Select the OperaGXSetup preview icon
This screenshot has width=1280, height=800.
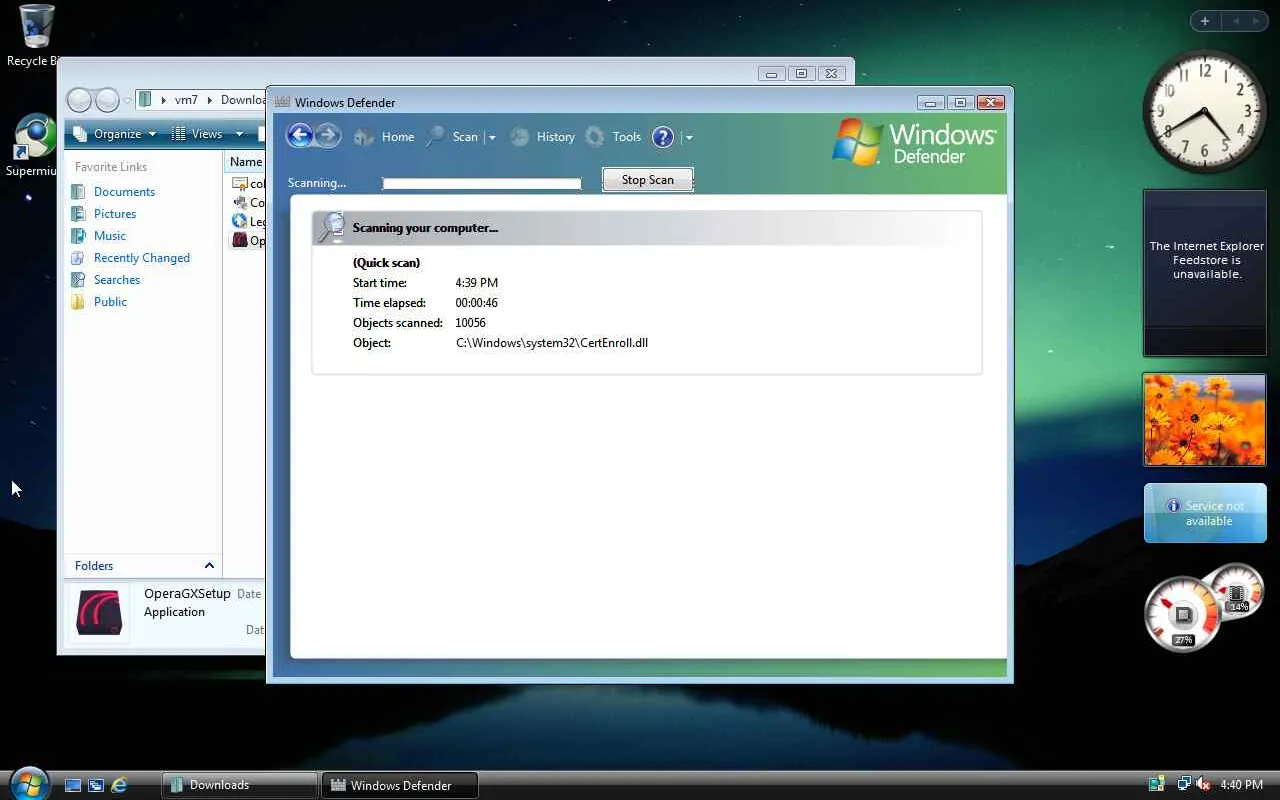[x=100, y=612]
